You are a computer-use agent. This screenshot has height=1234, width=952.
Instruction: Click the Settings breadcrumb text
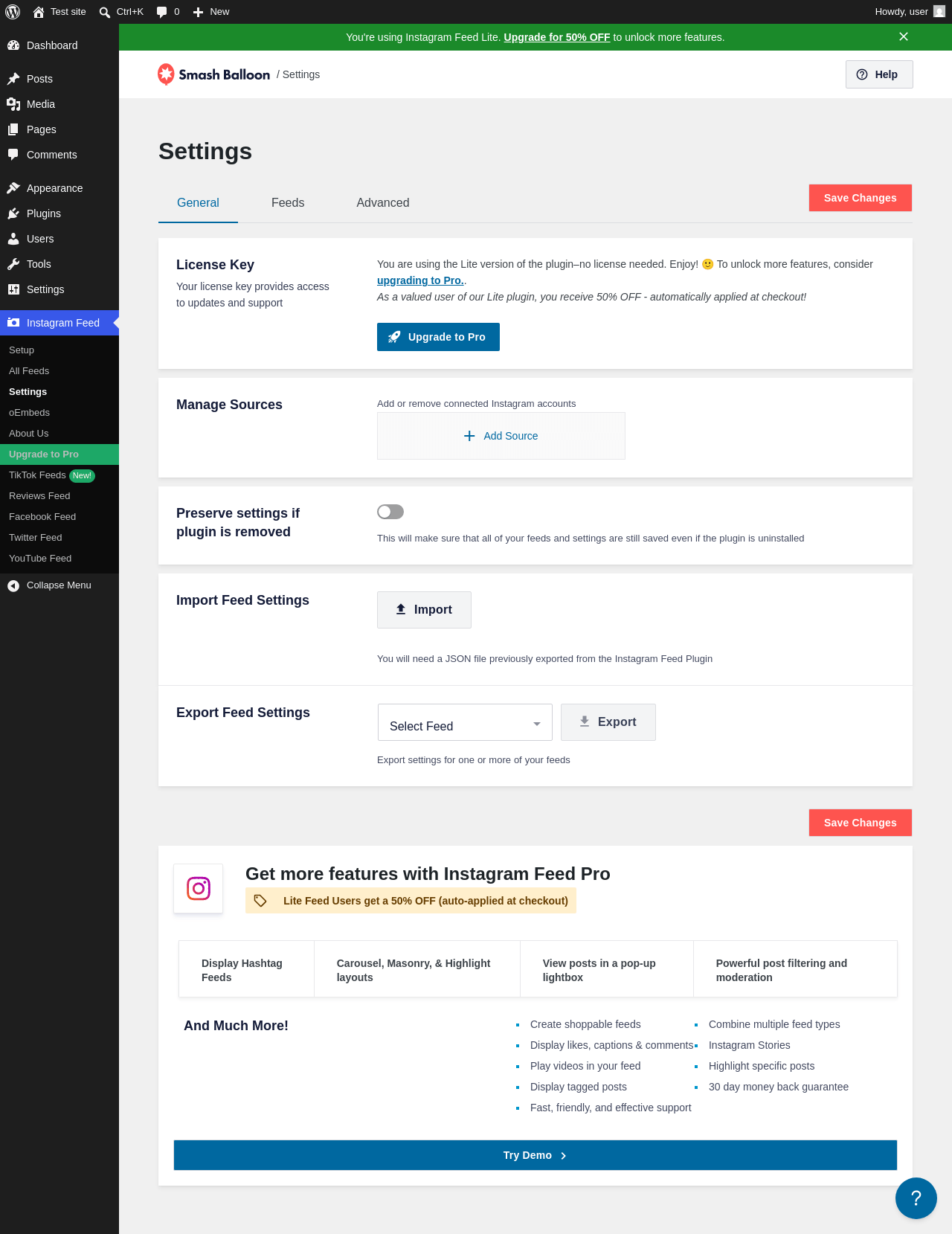[301, 74]
